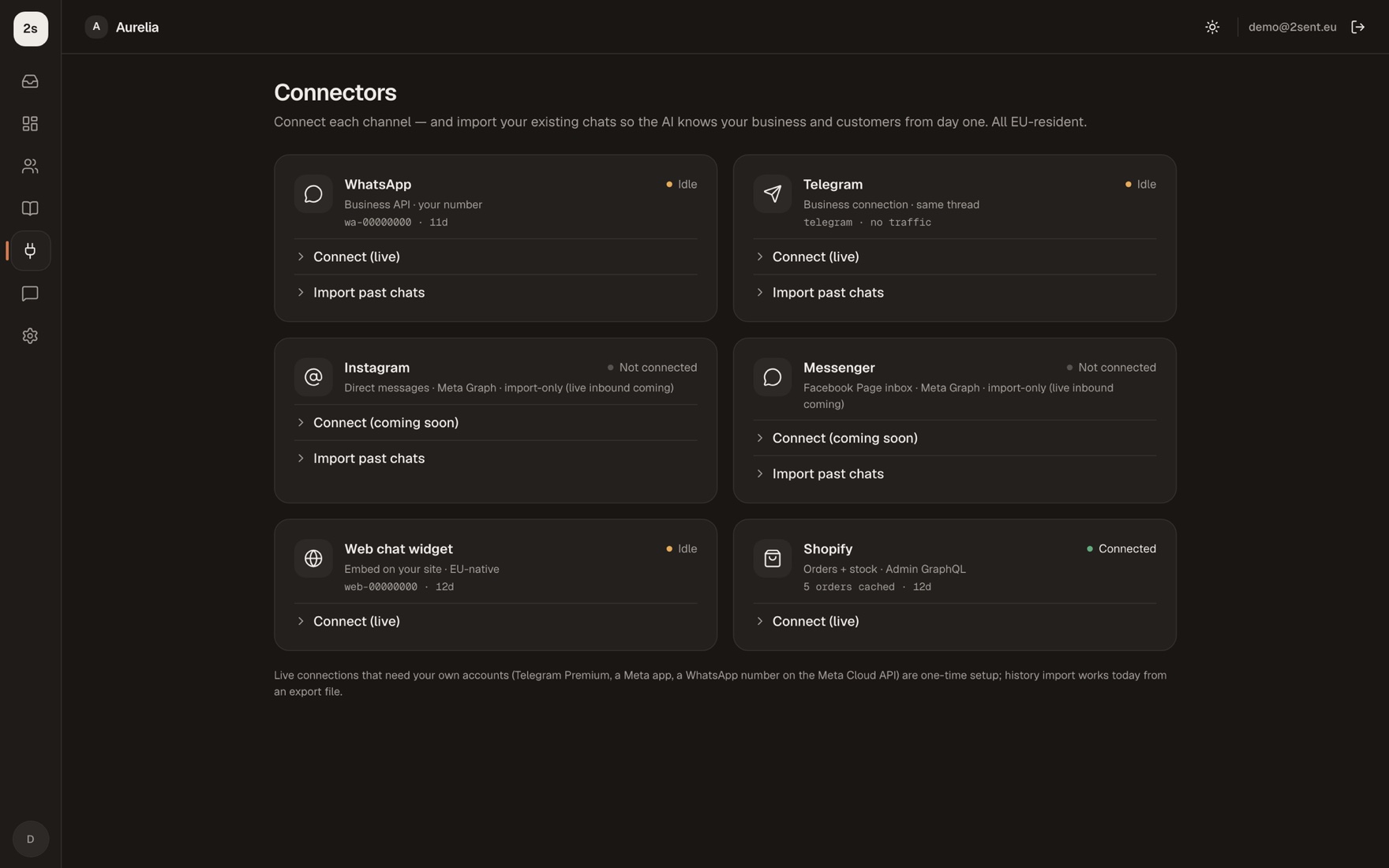Expand Telegram Import past chats
This screenshot has height=868, width=1389.
(955, 293)
